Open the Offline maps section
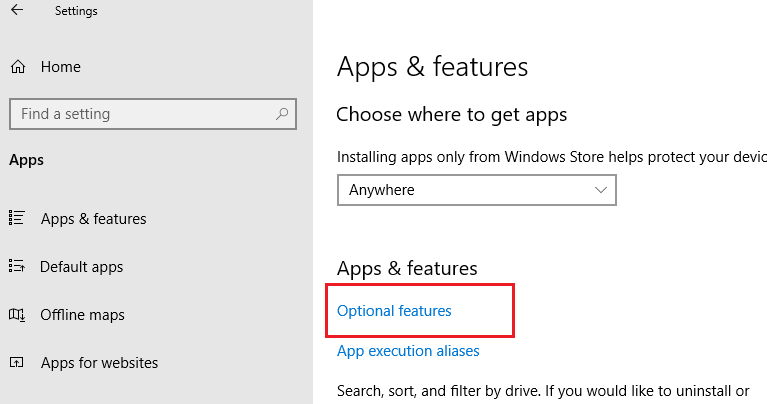 pos(82,315)
